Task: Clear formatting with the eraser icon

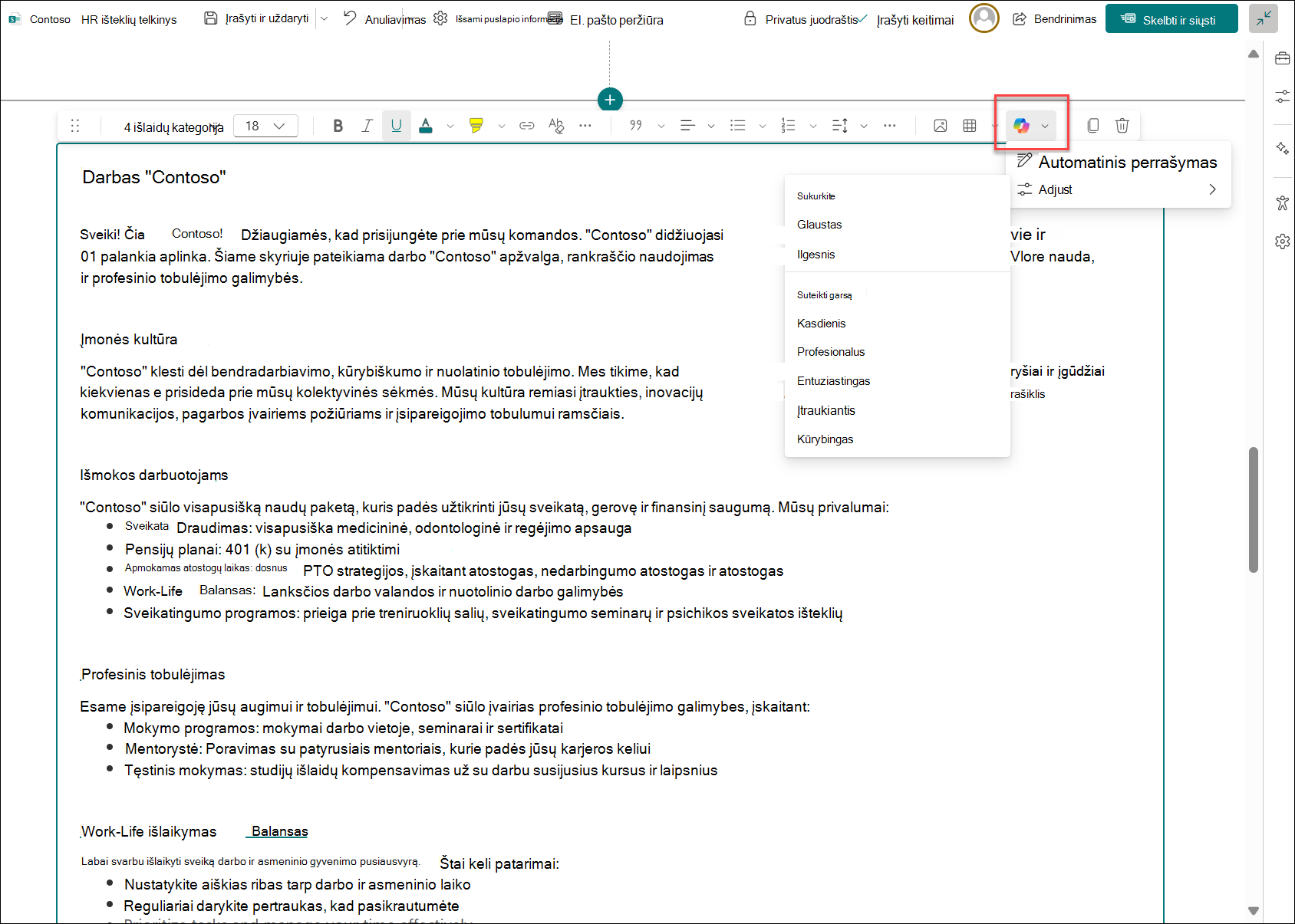Action: 556,126
